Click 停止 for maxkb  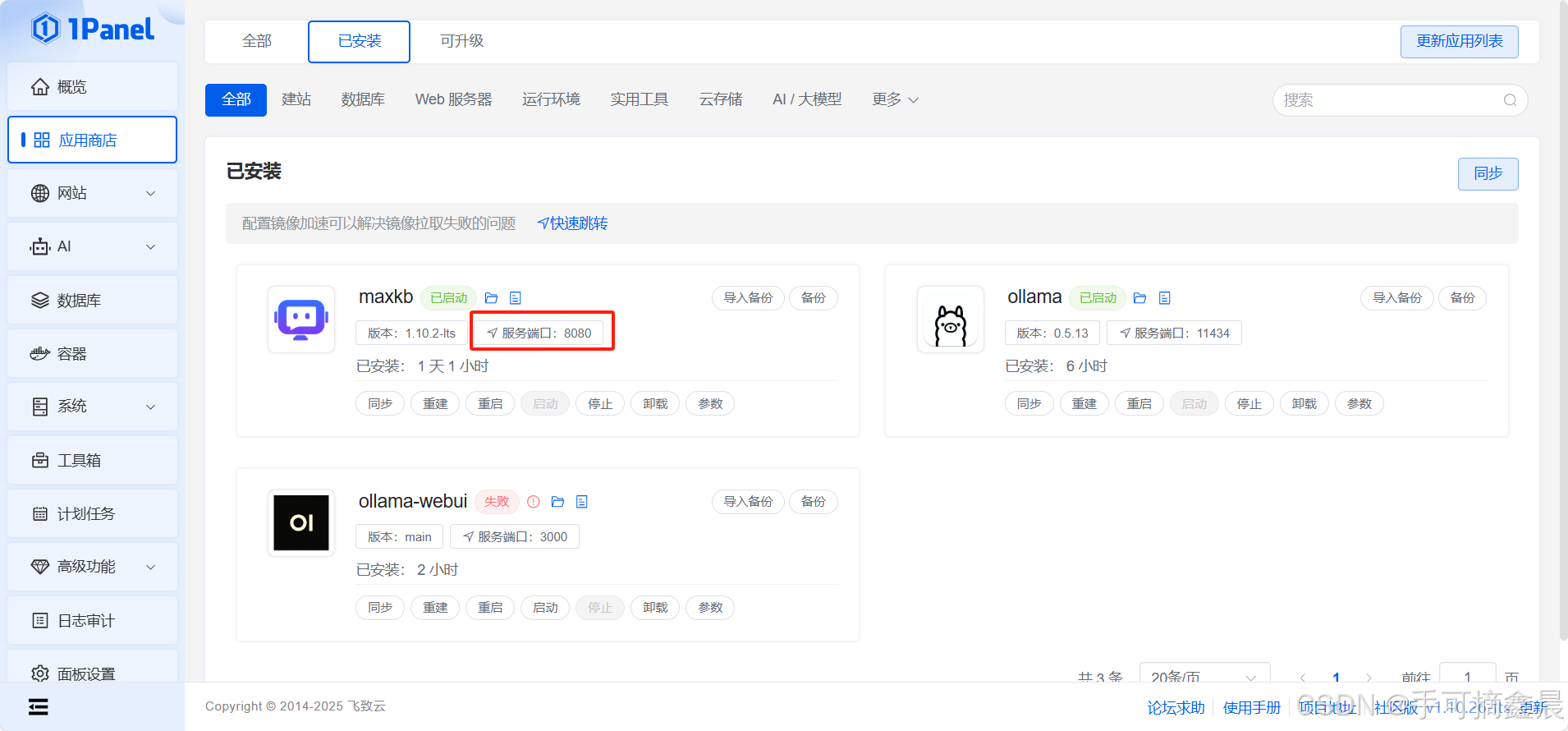(600, 404)
